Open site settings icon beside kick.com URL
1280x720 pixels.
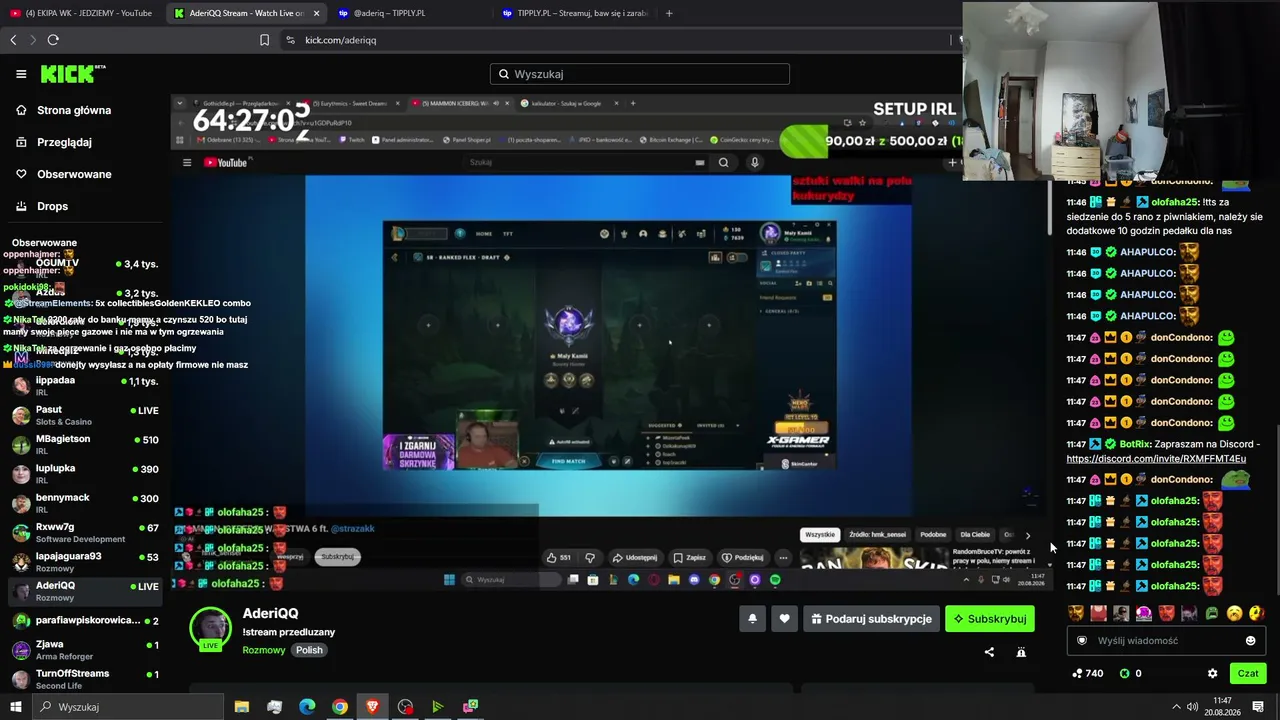click(x=290, y=40)
